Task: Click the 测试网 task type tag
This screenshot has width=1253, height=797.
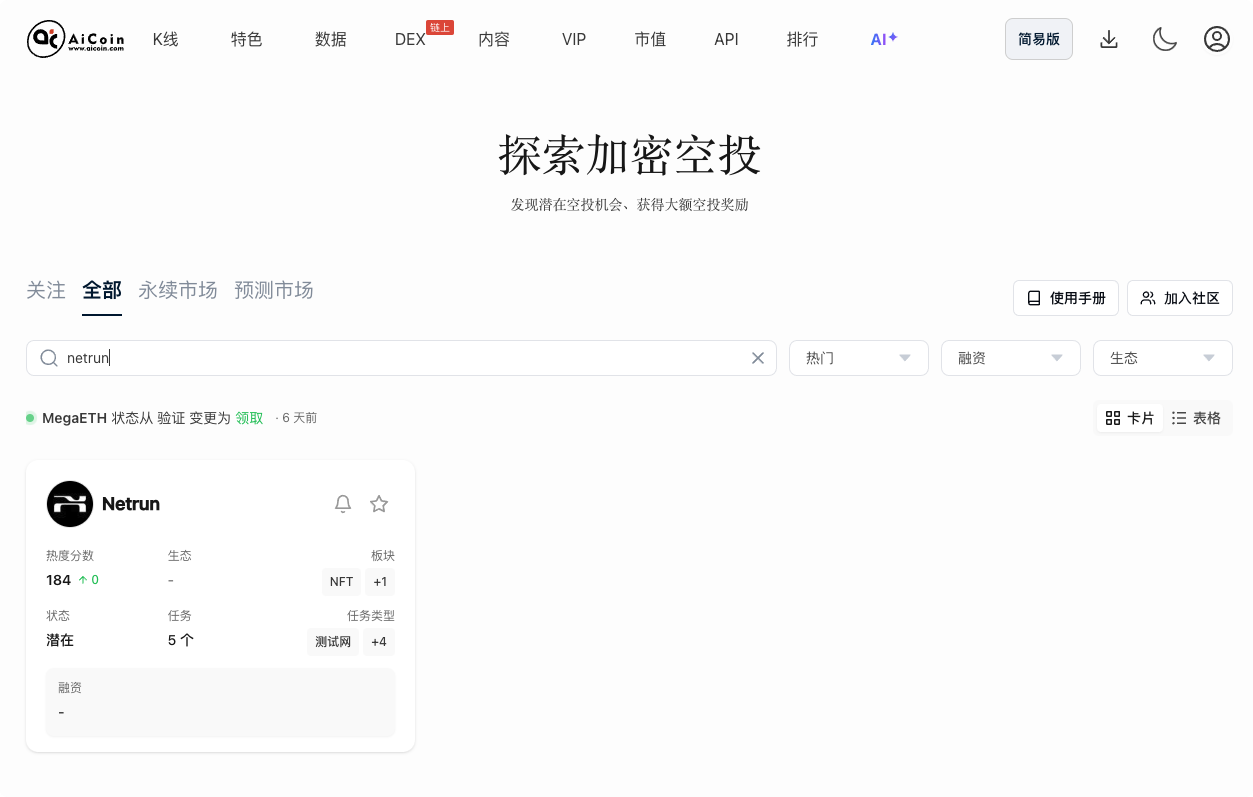Action: pyautogui.click(x=333, y=642)
